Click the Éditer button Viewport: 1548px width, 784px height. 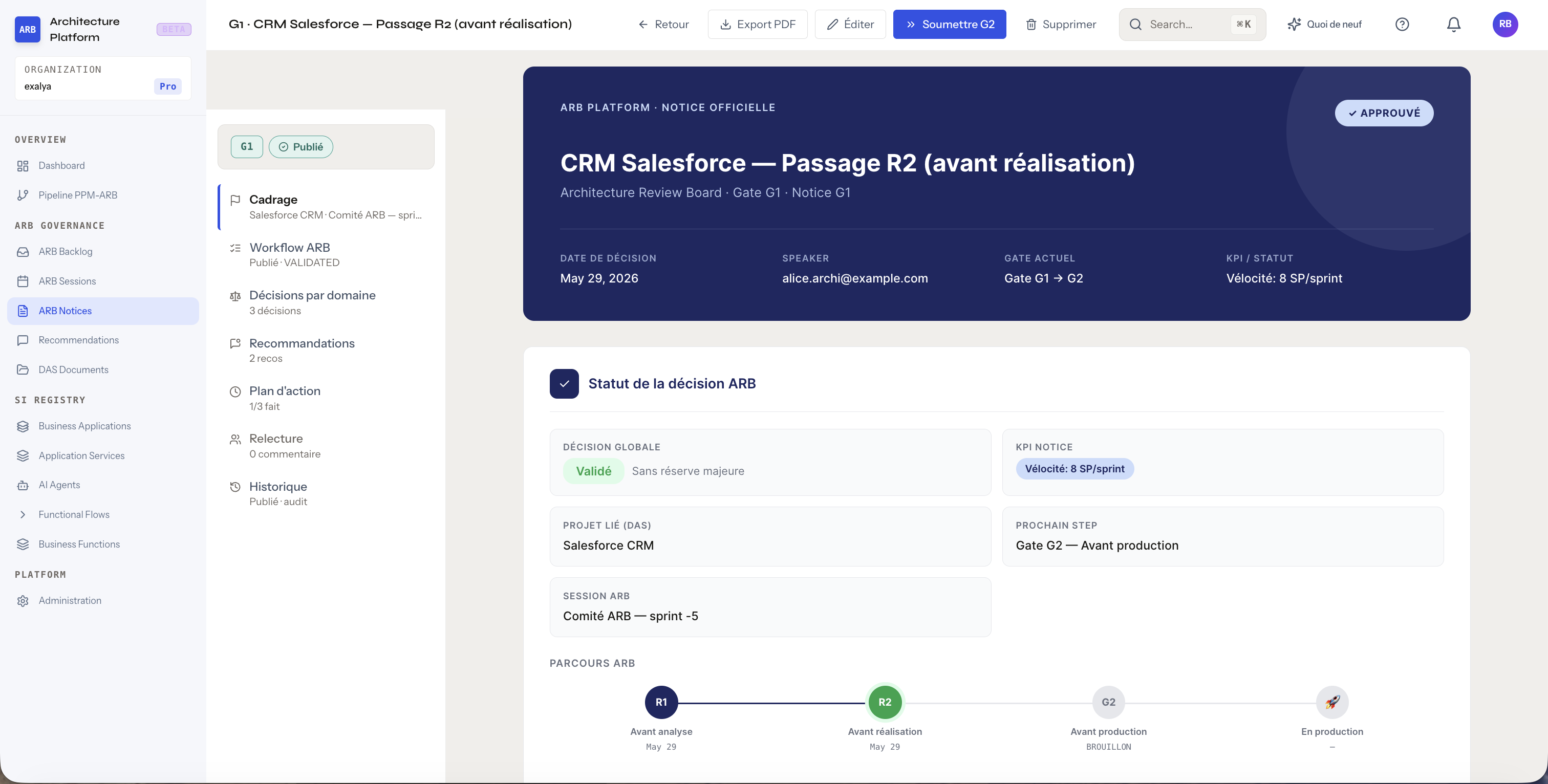(850, 24)
